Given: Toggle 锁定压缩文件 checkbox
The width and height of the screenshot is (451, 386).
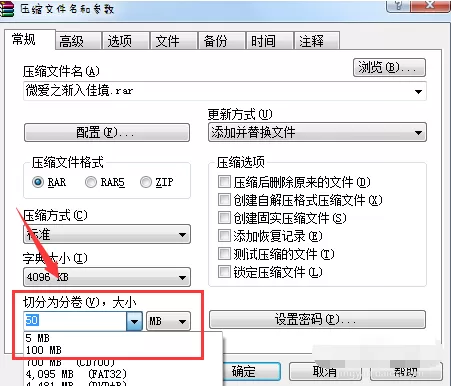Looking at the screenshot, I should tap(224, 272).
